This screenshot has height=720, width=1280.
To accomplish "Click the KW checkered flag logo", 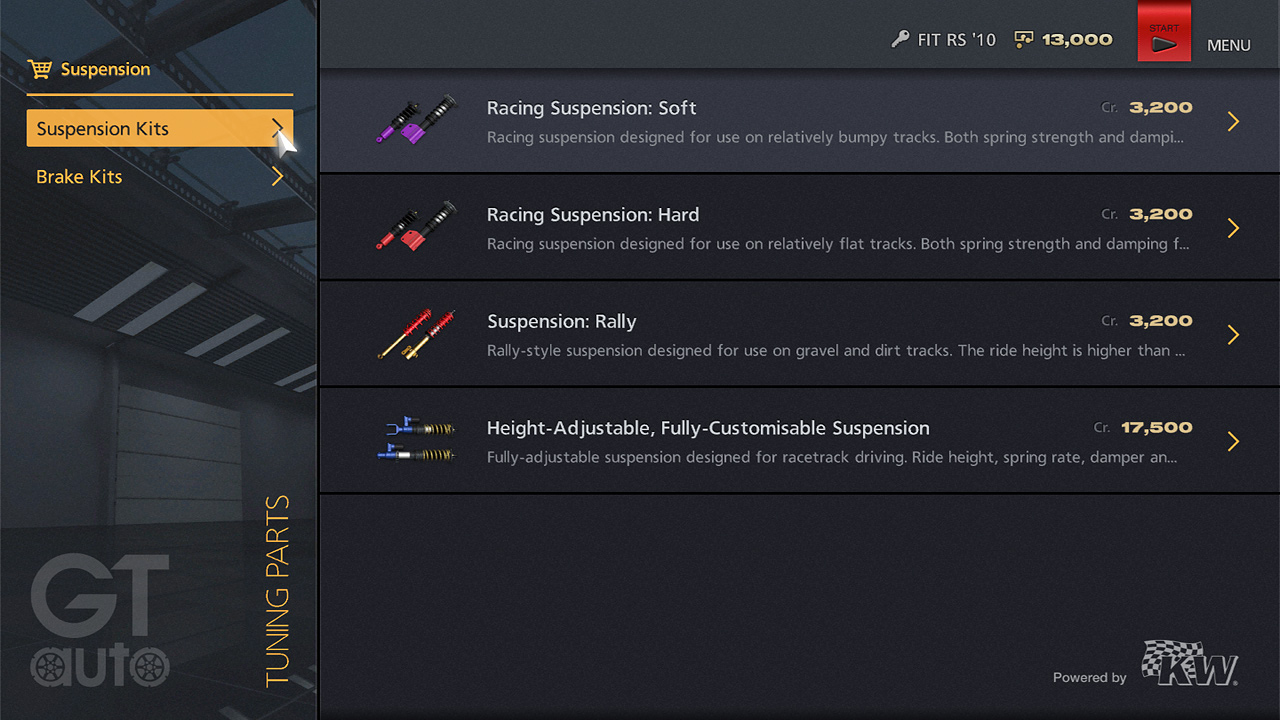I will click(1190, 663).
